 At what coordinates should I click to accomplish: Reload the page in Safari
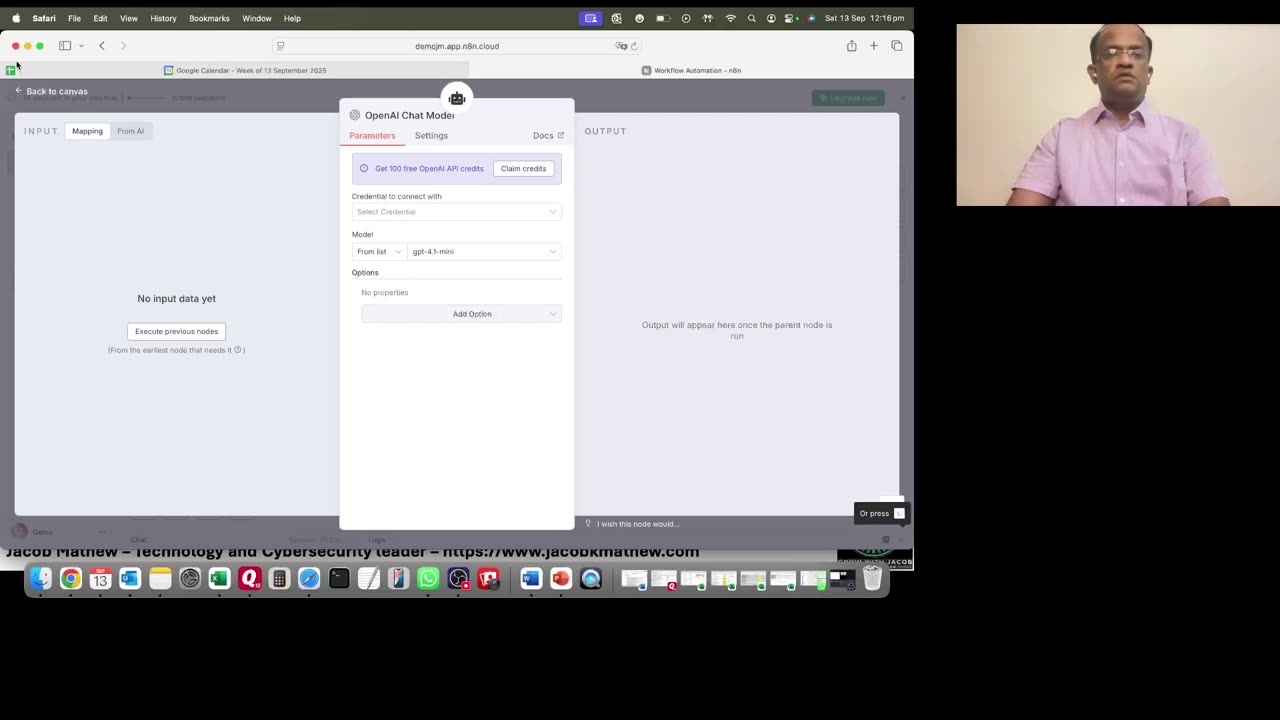(634, 46)
